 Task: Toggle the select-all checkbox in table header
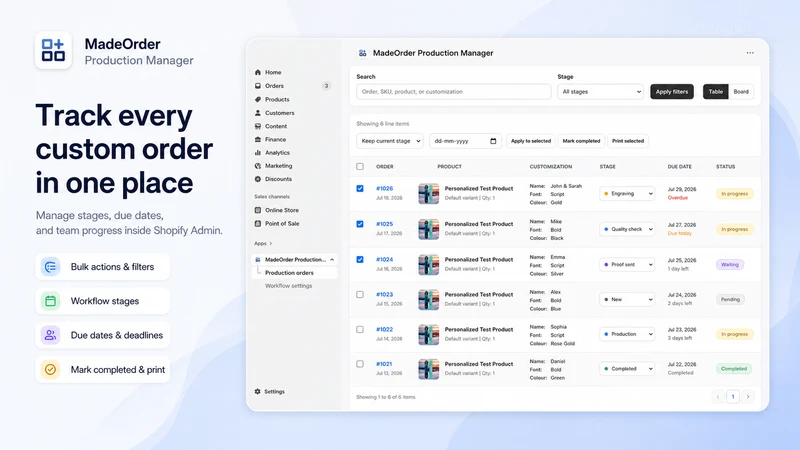point(360,166)
